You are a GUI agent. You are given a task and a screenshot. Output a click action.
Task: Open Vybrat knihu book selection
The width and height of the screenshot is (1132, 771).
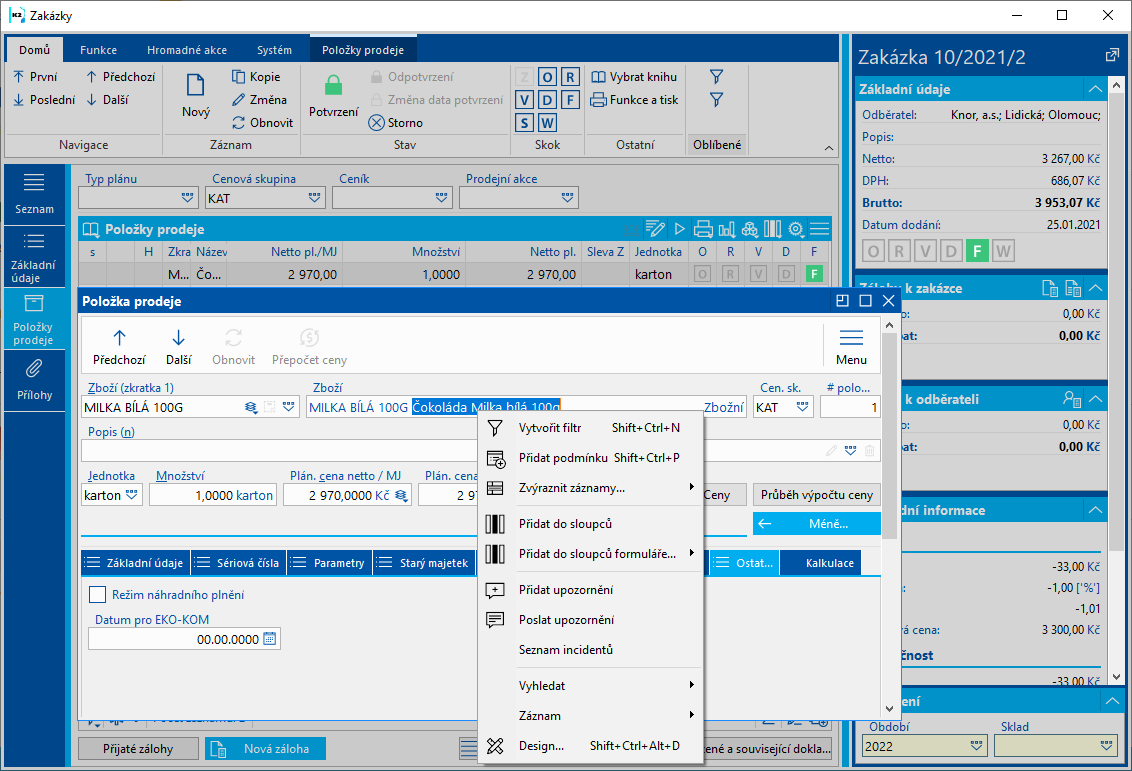pos(634,77)
